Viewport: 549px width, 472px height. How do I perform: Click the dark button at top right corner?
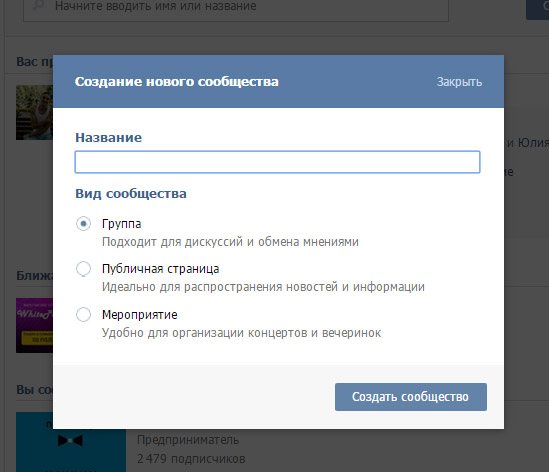[537, 9]
